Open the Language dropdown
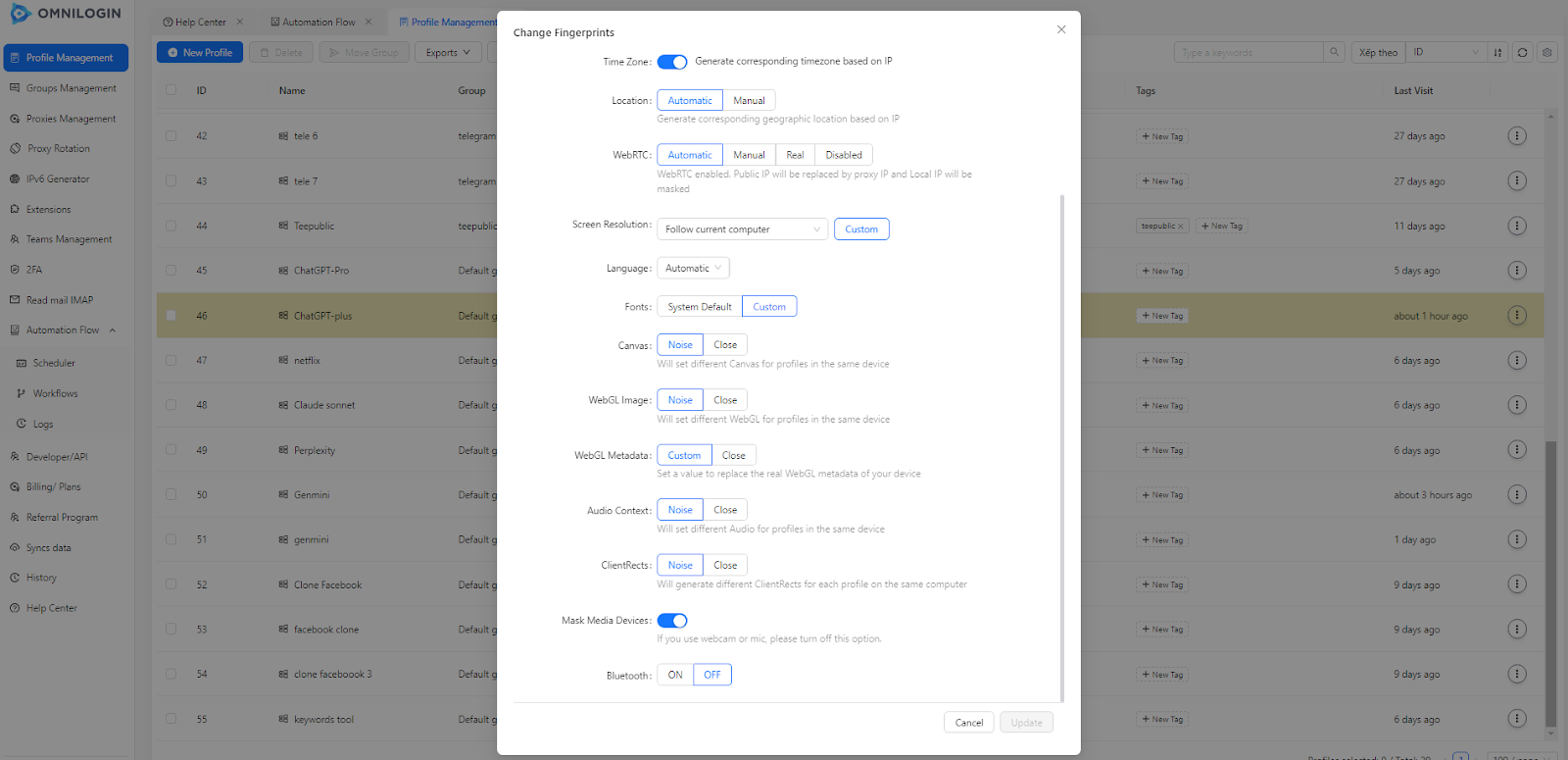This screenshot has width=1568, height=760. pyautogui.click(x=693, y=268)
